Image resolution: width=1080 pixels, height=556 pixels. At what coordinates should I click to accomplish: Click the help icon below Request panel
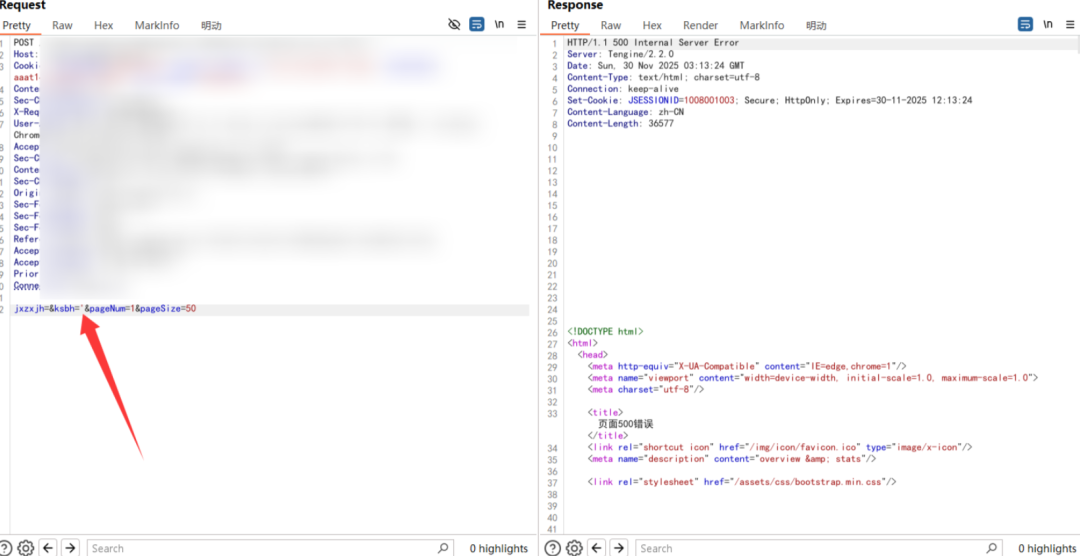point(7,548)
